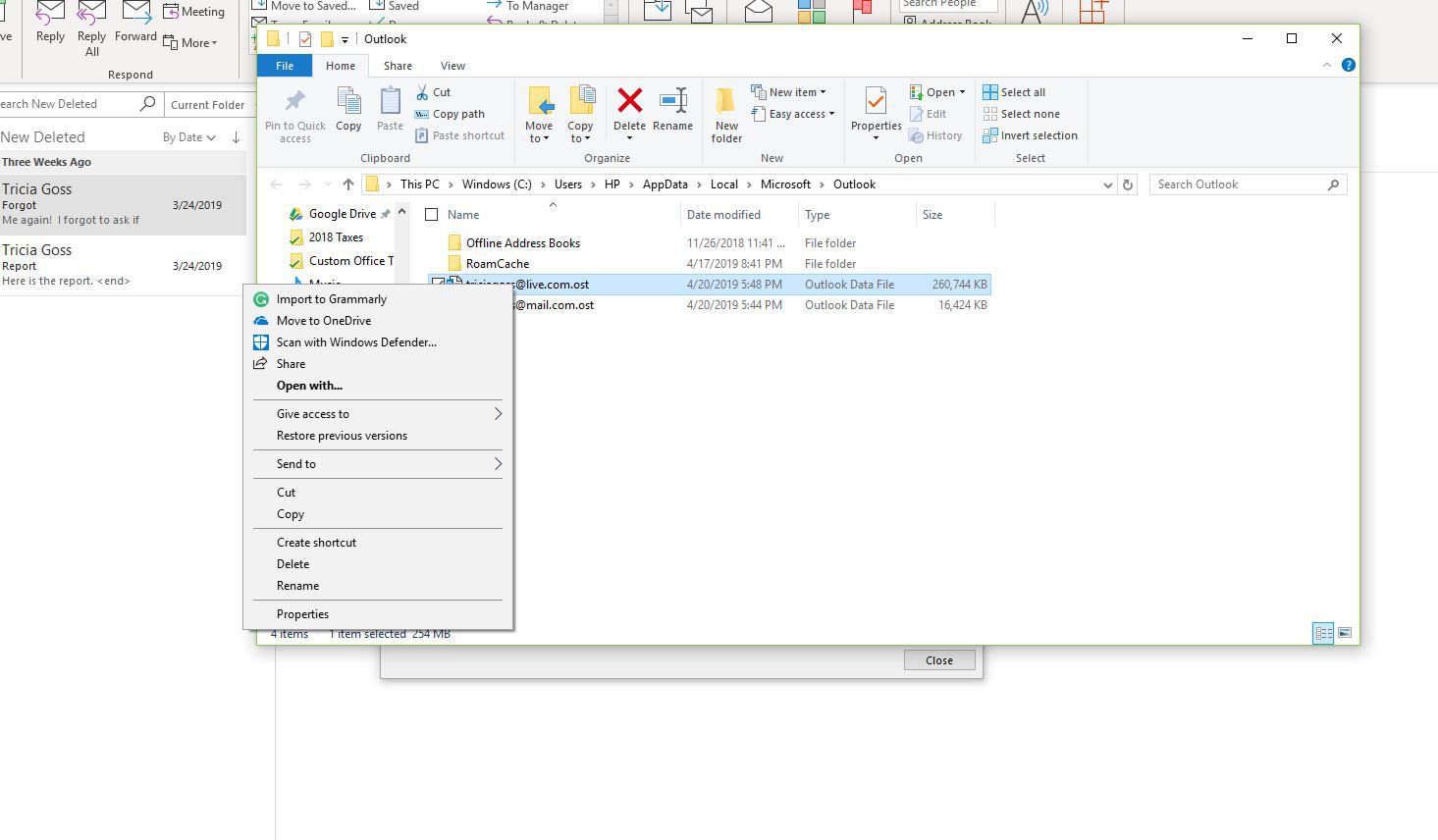Switch to large icons view in status bar

point(1345,634)
